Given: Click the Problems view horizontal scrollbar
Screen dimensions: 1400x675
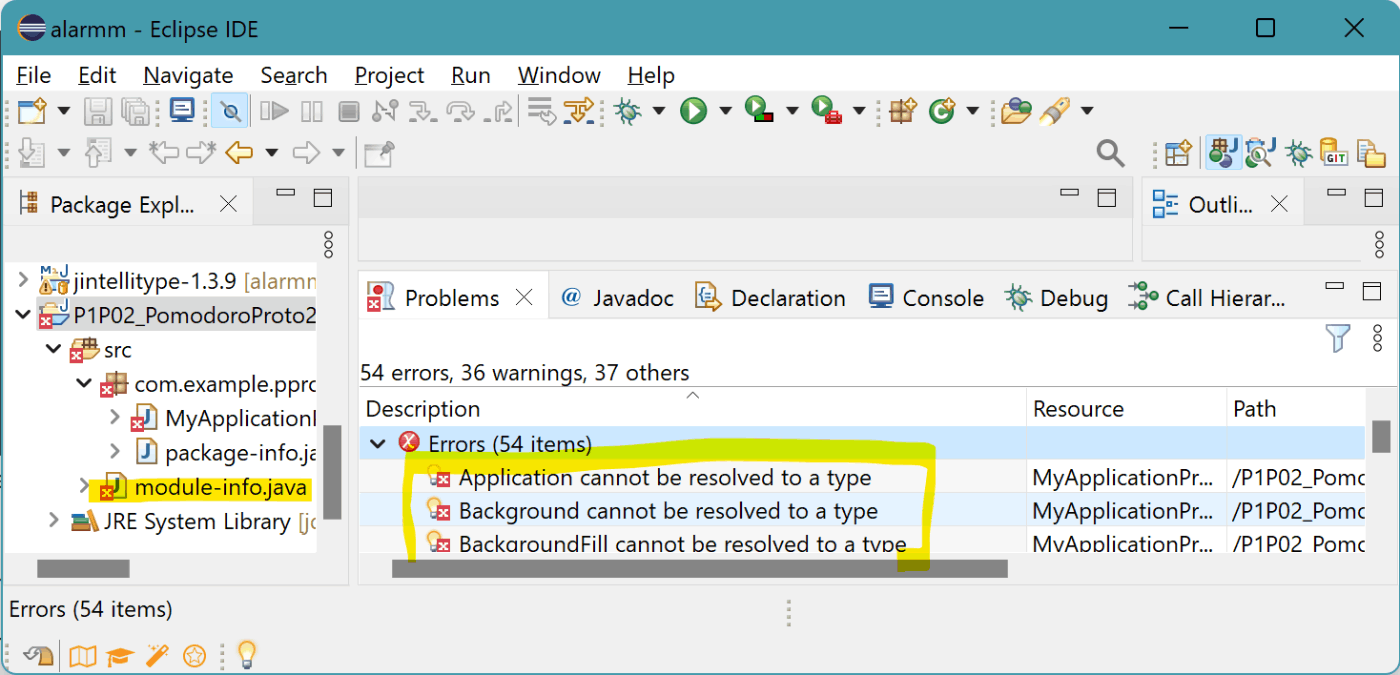Looking at the screenshot, I should tap(700, 568).
